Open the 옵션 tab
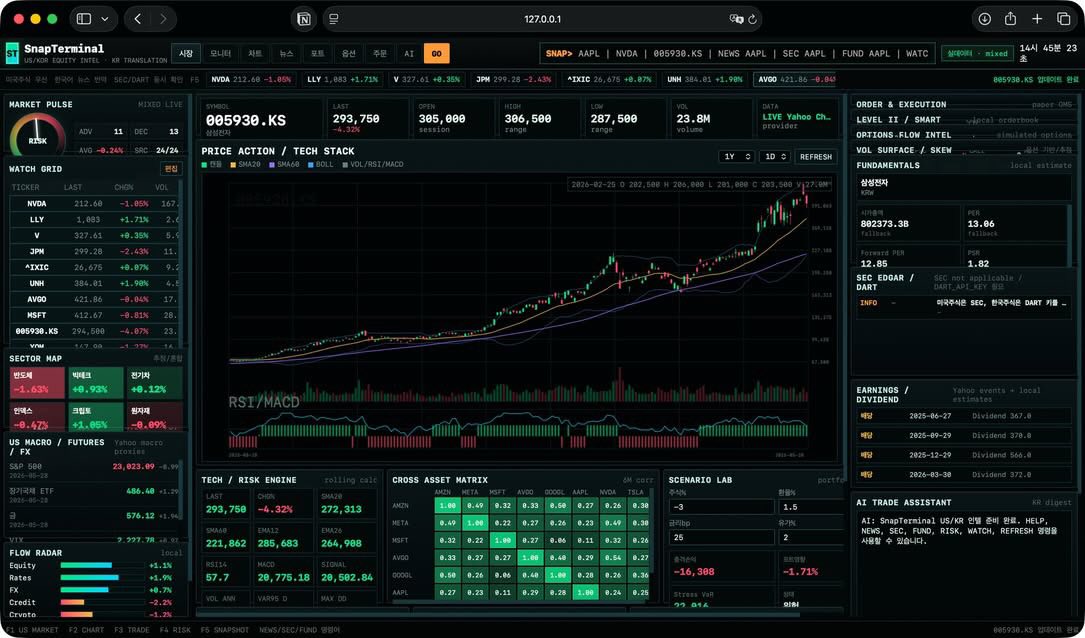The width and height of the screenshot is (1085, 638). point(349,53)
